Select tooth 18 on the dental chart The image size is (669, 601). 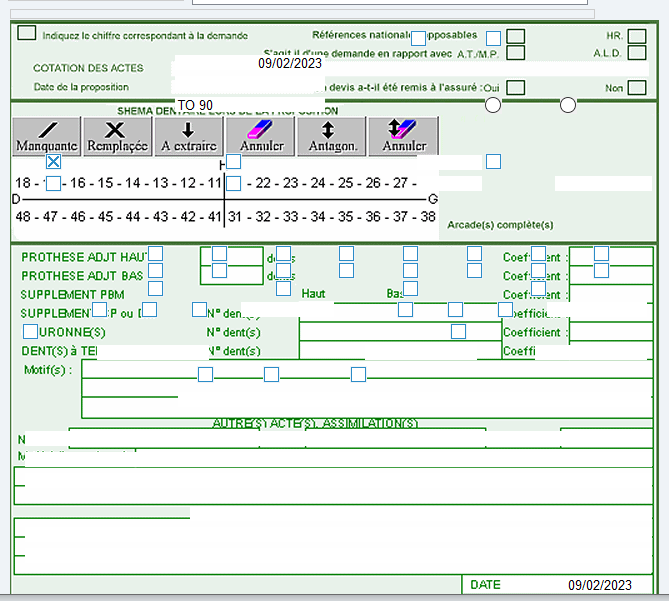[23, 183]
